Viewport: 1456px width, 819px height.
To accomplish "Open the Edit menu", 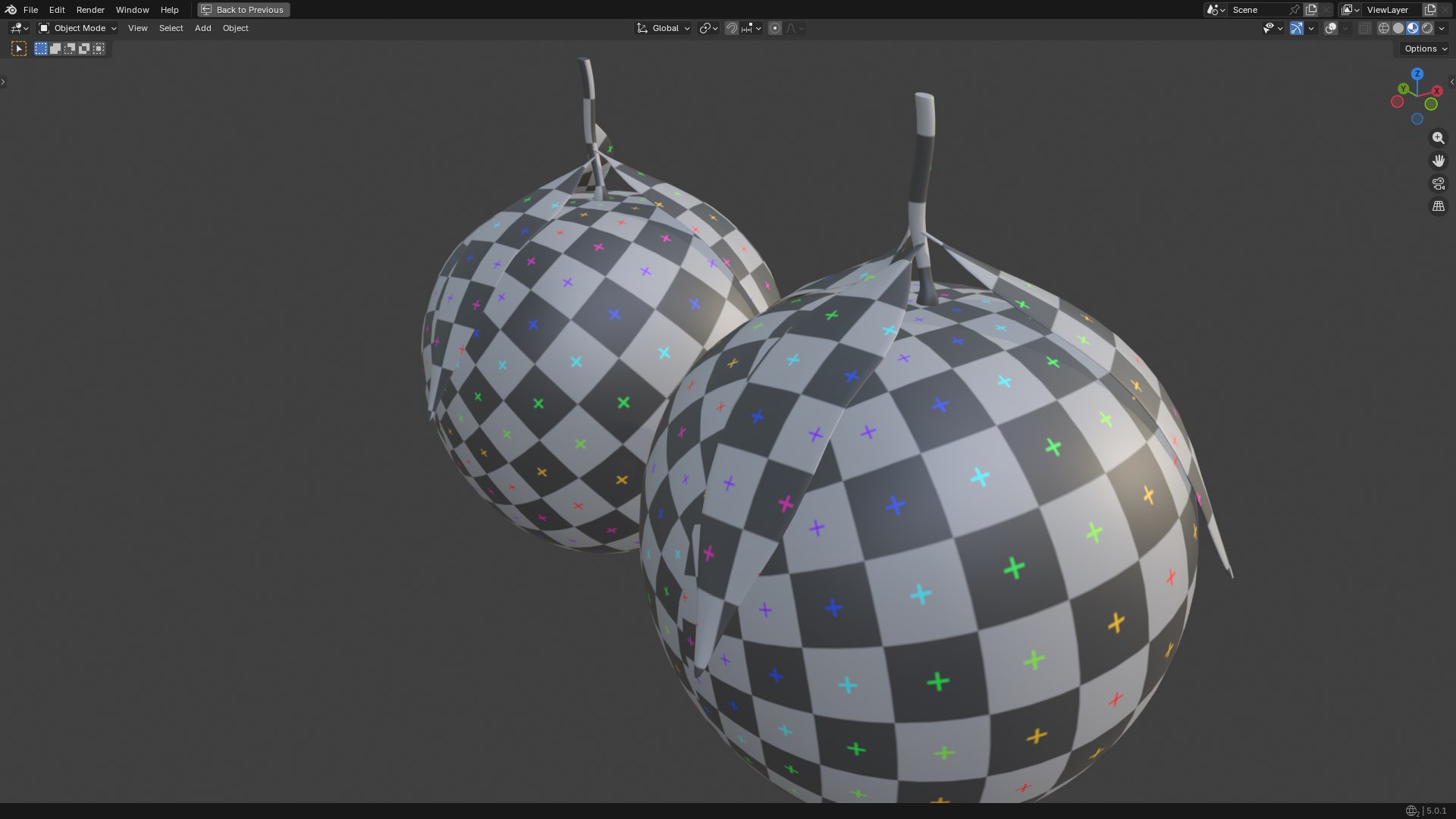I will point(57,10).
